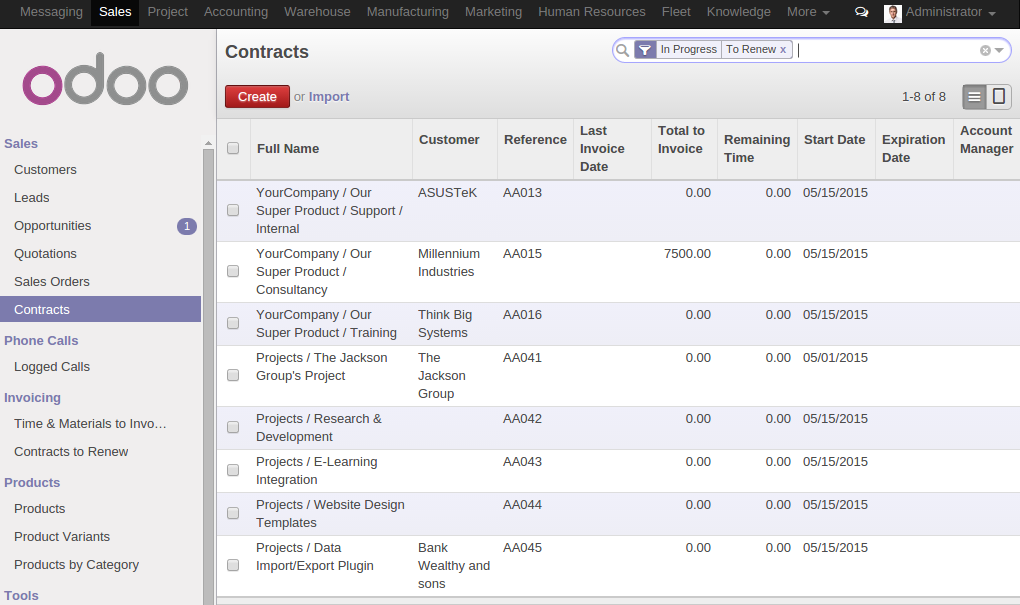Open the Warehouse menu

tap(317, 12)
